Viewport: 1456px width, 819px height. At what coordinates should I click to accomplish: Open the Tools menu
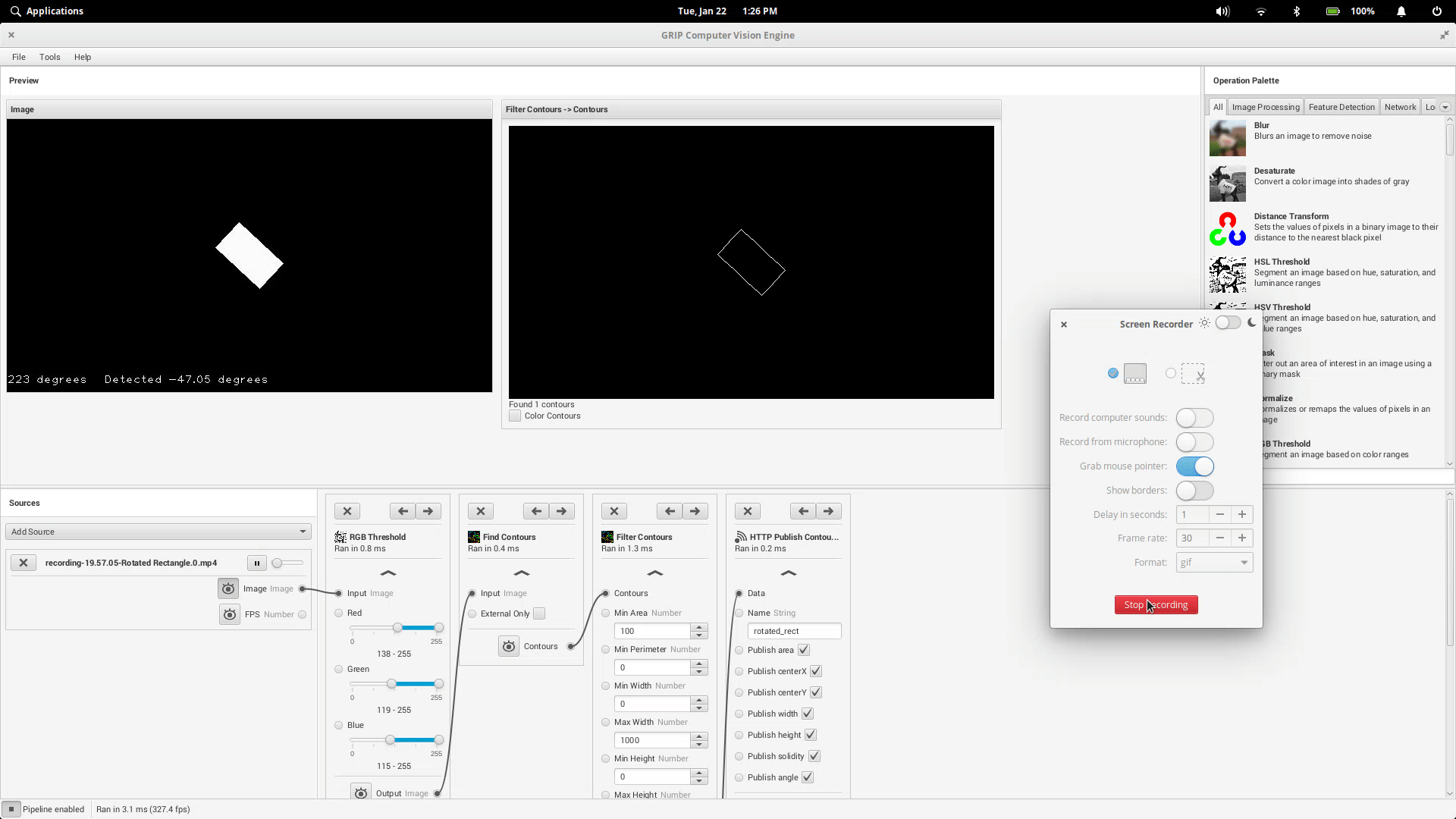pyautogui.click(x=49, y=57)
